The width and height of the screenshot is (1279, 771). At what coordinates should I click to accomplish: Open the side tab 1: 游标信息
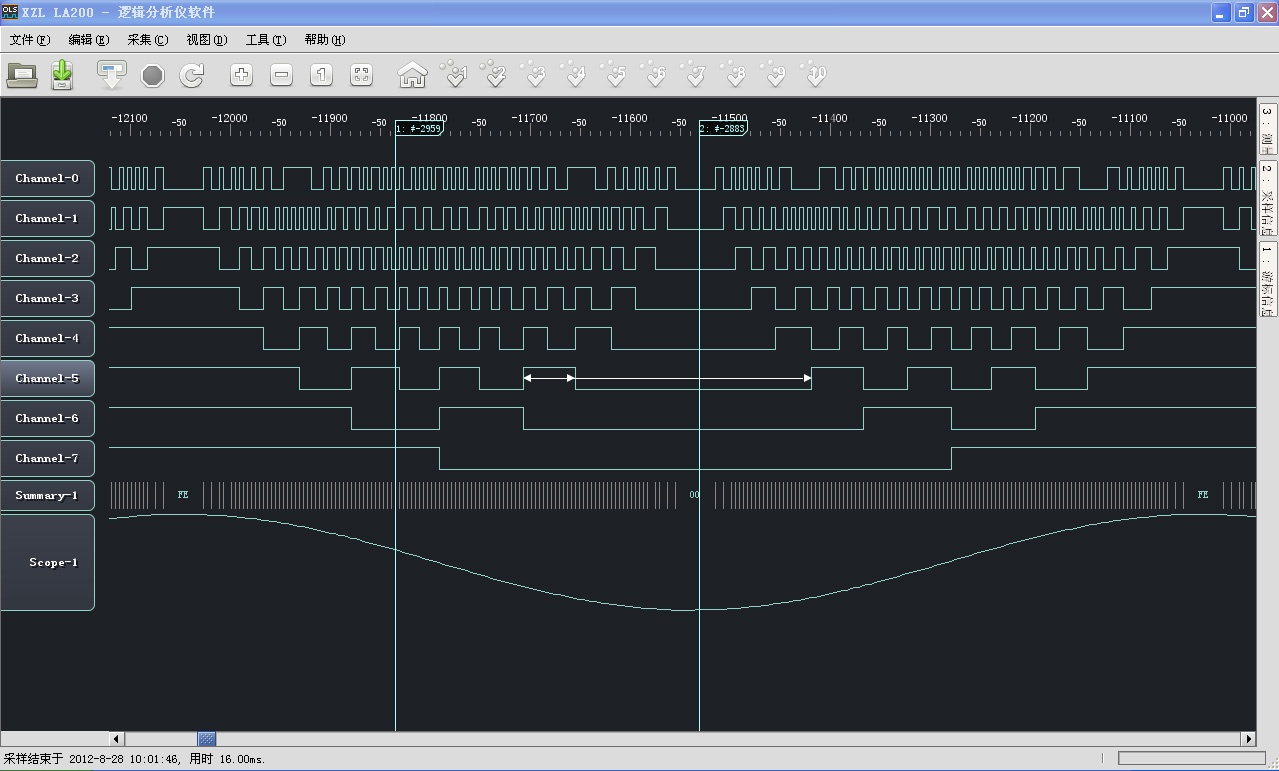coord(1267,281)
